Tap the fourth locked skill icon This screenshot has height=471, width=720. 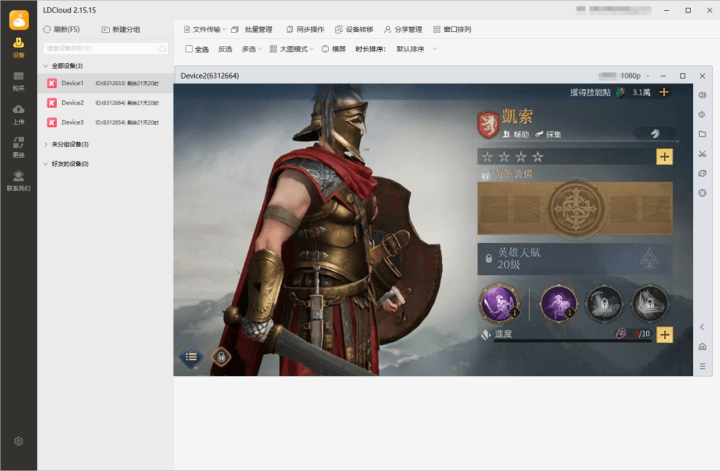tap(650, 303)
